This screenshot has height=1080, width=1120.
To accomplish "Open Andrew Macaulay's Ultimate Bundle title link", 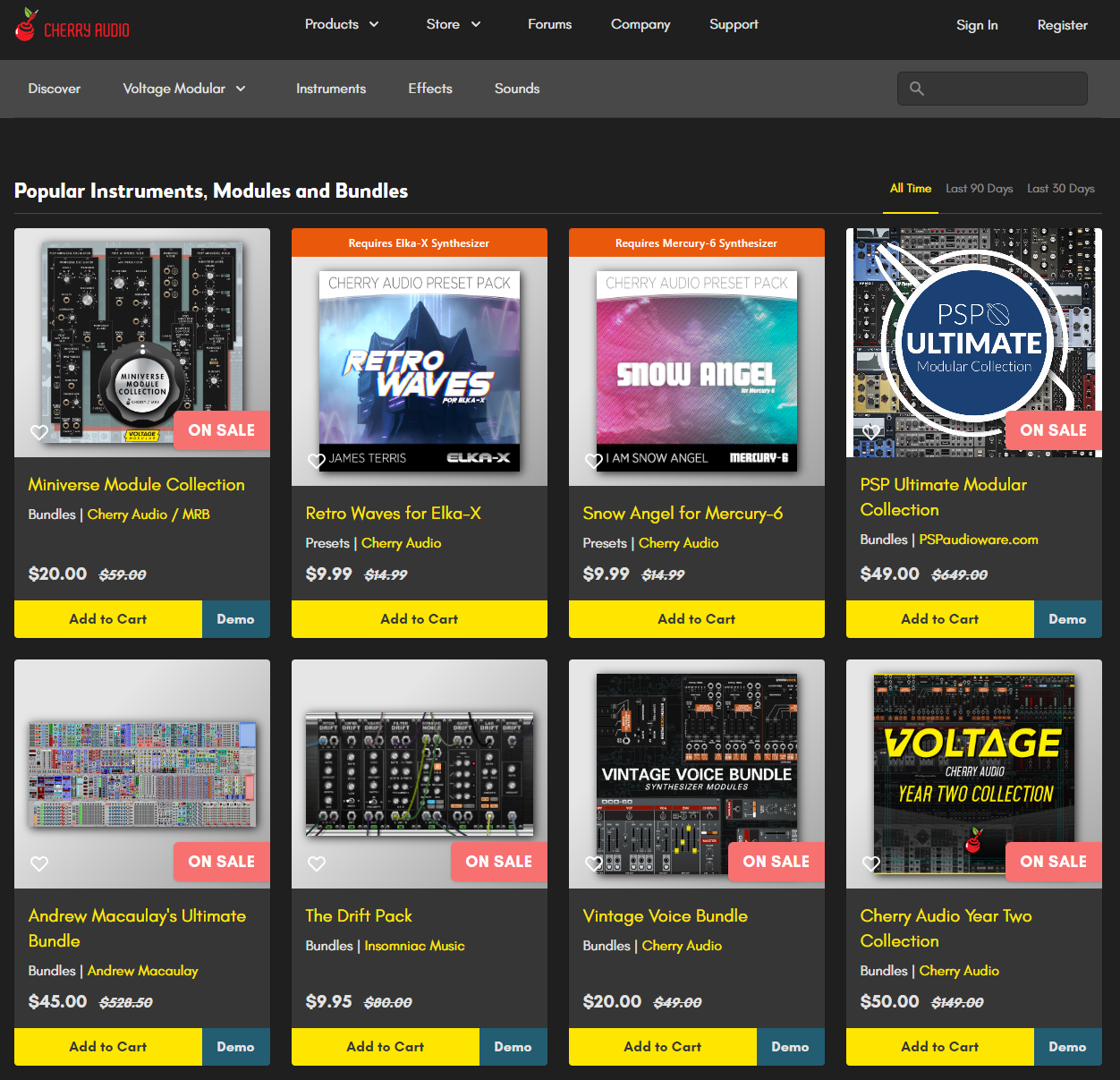I will [137, 929].
